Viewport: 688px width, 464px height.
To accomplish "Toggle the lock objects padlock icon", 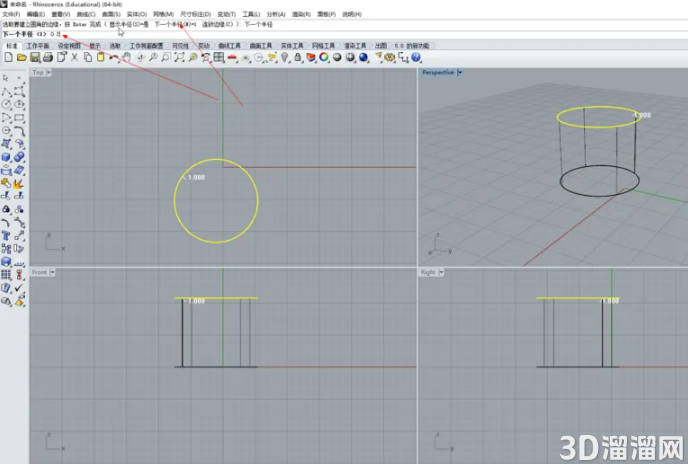I will click(298, 57).
